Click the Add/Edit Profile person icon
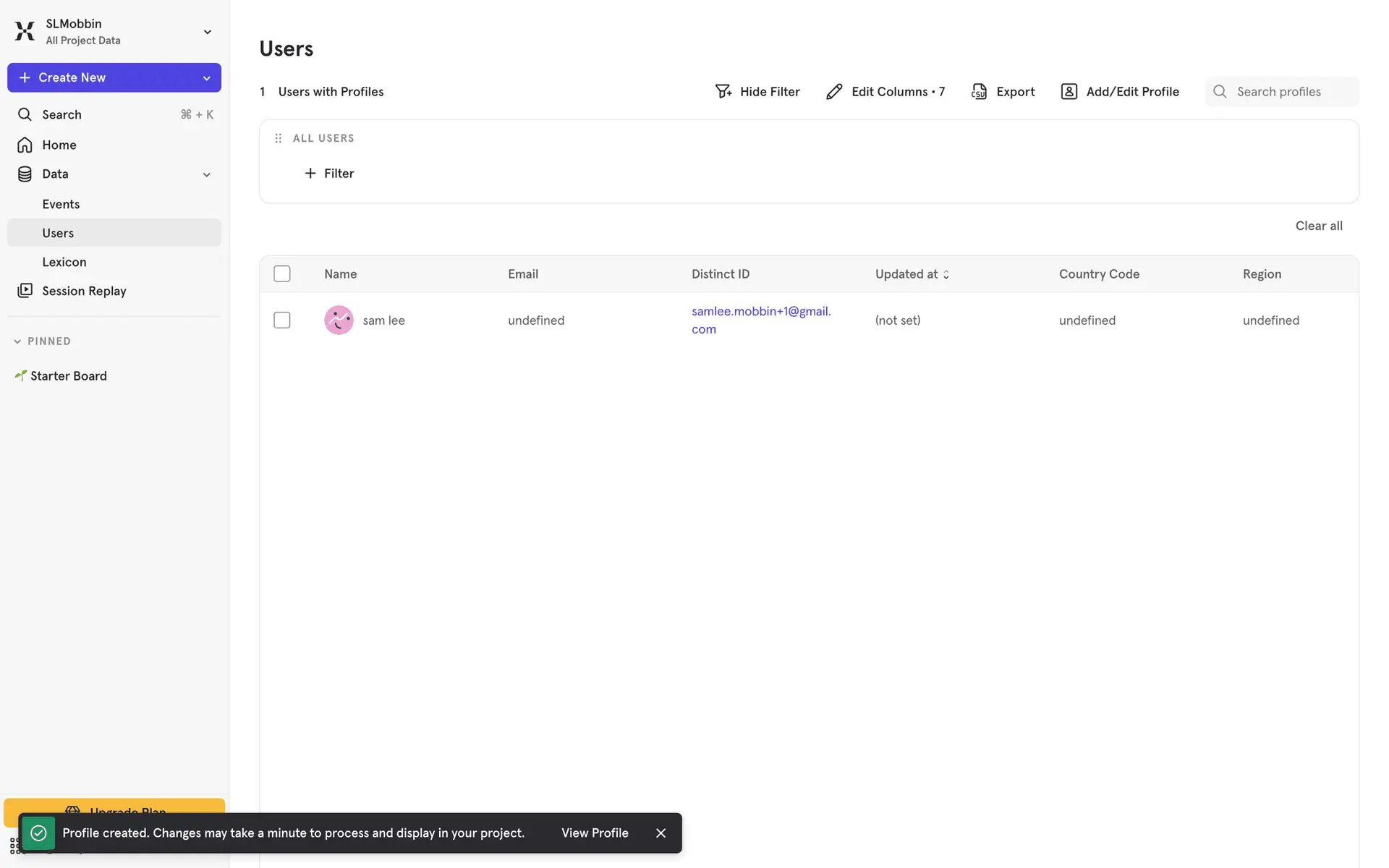The width and height of the screenshot is (1389, 868). (x=1069, y=91)
